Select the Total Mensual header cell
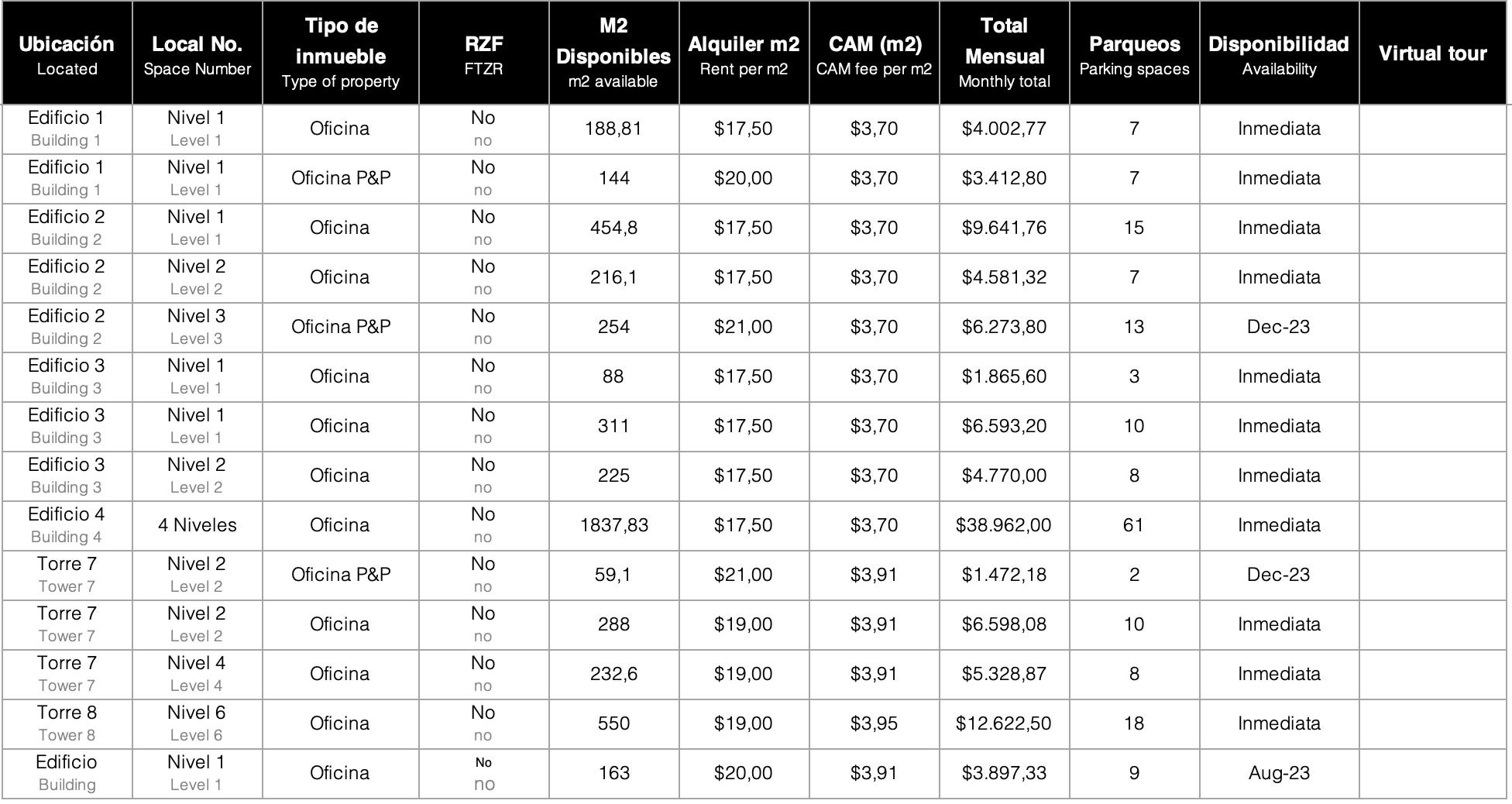 click(x=1004, y=53)
